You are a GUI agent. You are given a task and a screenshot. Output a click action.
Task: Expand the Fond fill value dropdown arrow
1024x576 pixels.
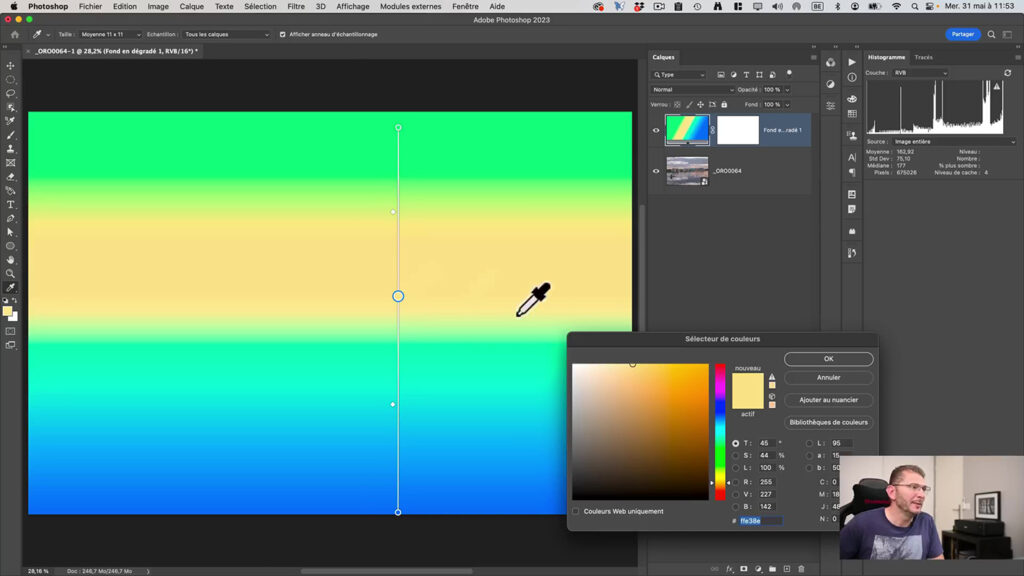(787, 104)
